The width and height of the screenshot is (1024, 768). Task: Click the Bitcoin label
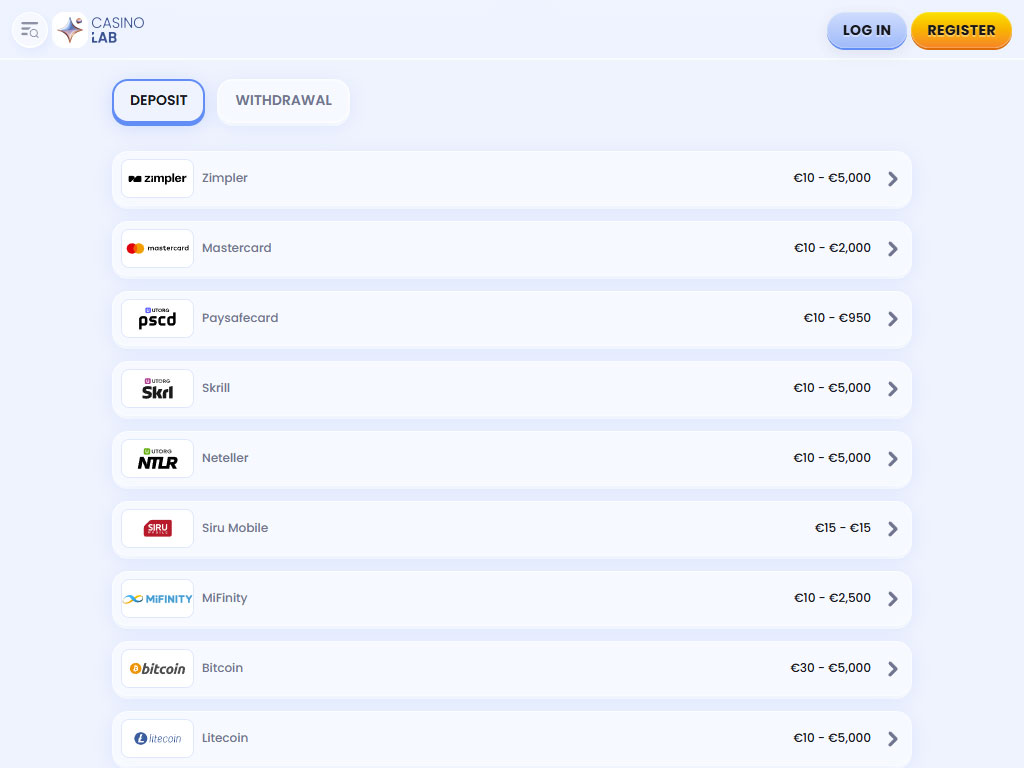pos(222,667)
